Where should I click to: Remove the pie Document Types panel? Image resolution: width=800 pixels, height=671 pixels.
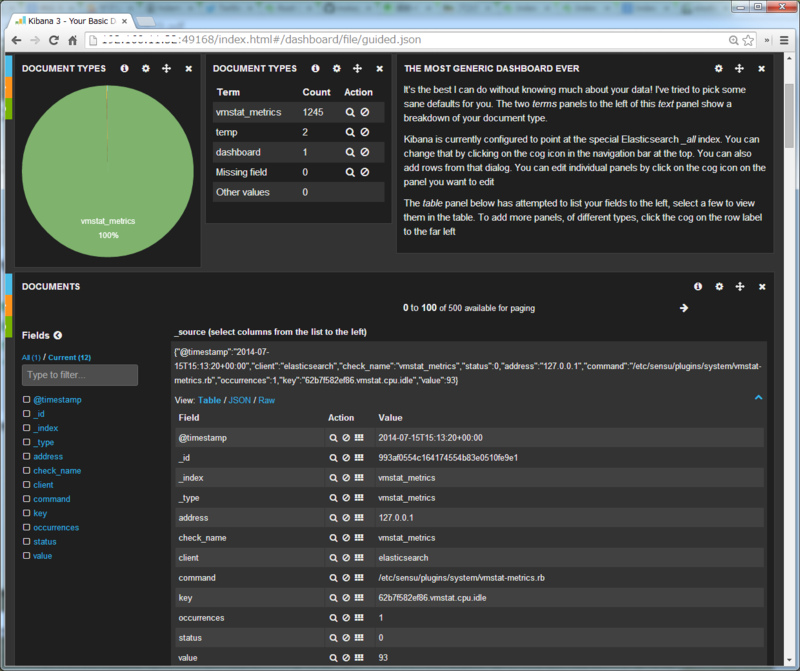189,68
